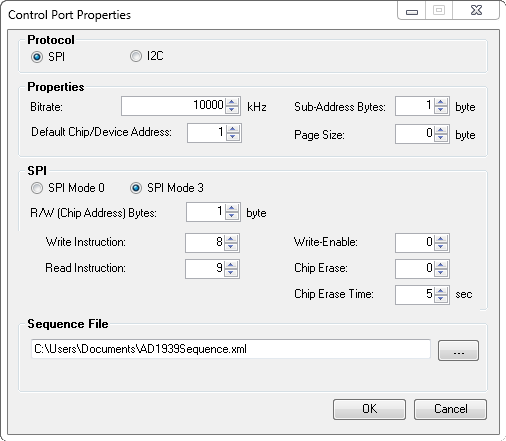Decrease the Write-Enable value
The height and width of the screenshot is (441, 506).
pos(441,247)
